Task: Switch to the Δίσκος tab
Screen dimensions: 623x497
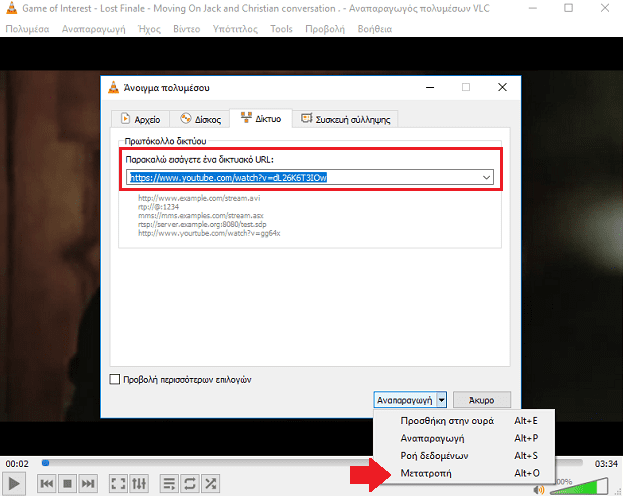Action: click(200, 119)
